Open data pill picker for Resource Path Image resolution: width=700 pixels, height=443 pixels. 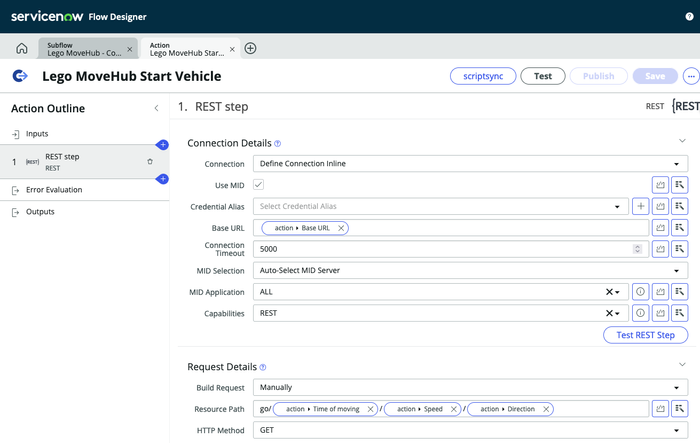(679, 409)
